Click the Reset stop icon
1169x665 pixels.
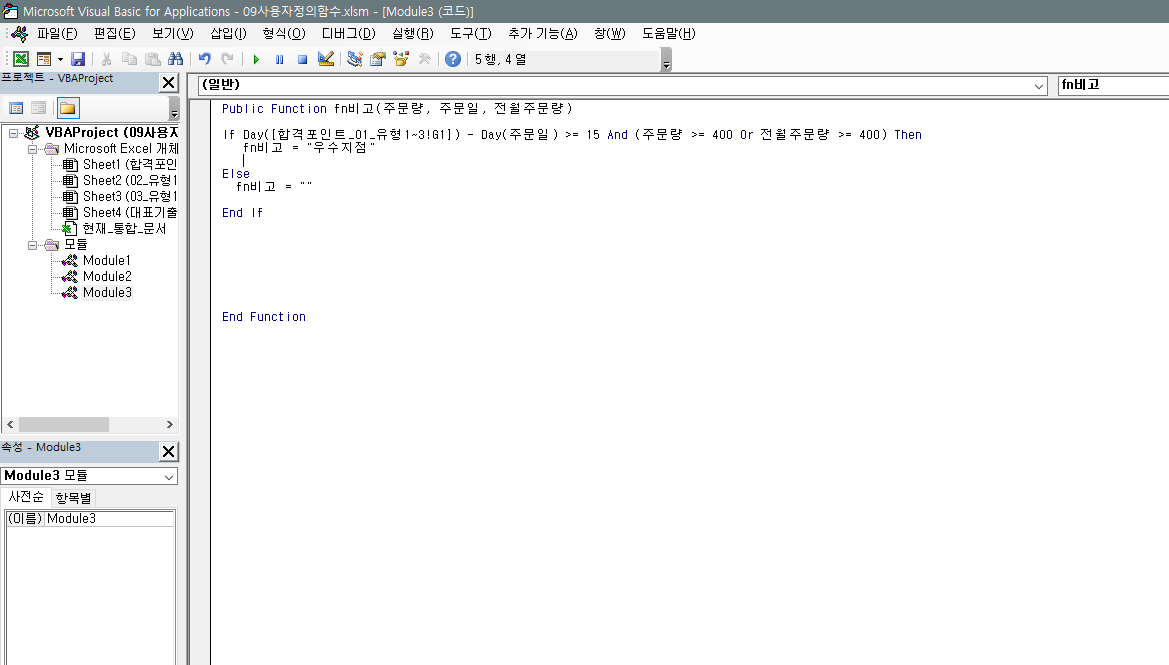tap(302, 59)
